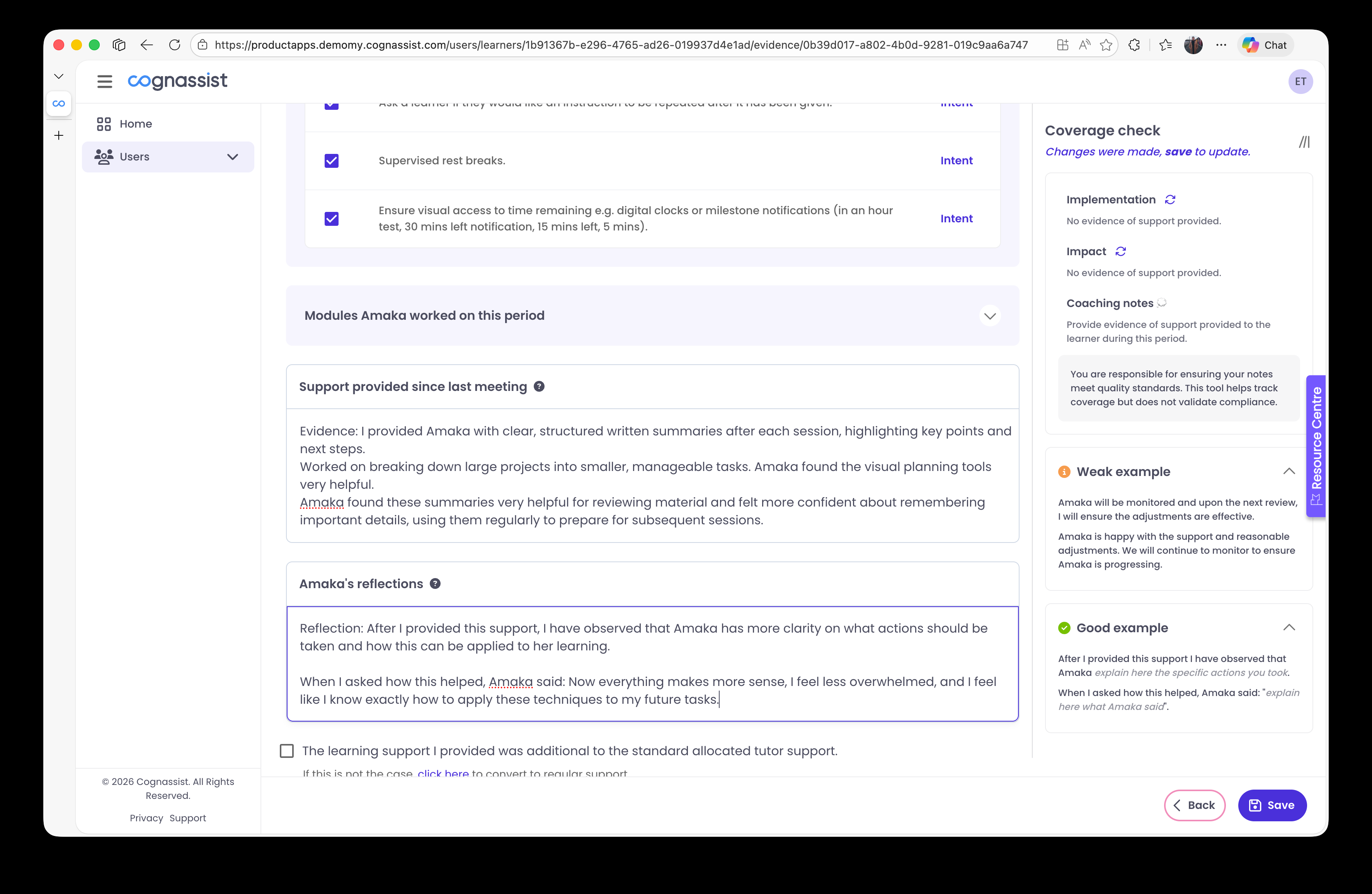
Task: Uncheck the visual access to time remaining adjustment
Action: point(332,218)
